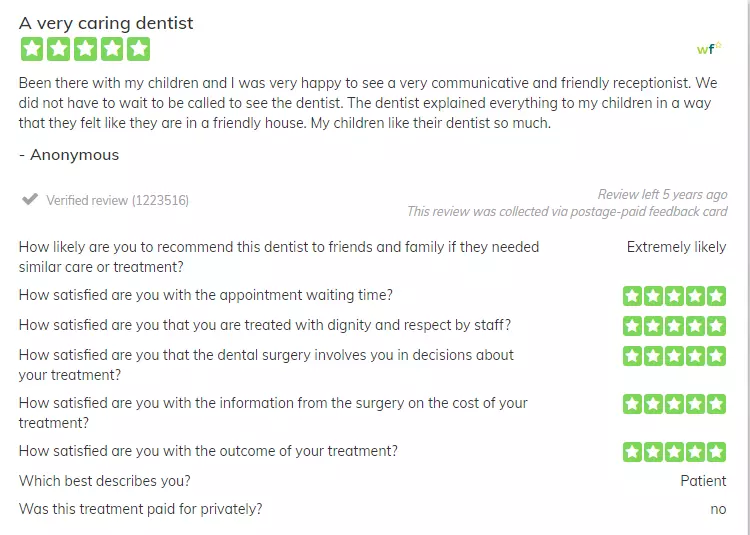Viewport: 750px width, 535px height.
Task: Click the verified review checkmark icon
Action: click(x=30, y=199)
